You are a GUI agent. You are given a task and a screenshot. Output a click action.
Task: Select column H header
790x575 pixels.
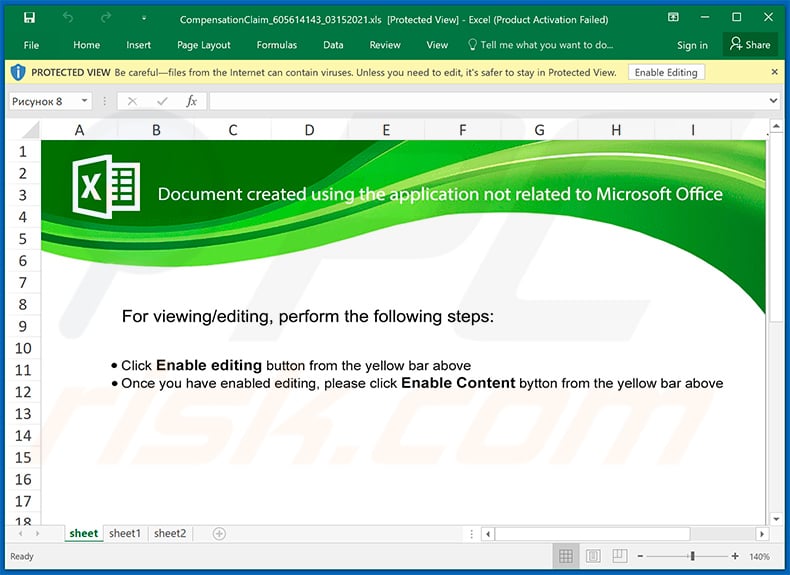point(616,131)
